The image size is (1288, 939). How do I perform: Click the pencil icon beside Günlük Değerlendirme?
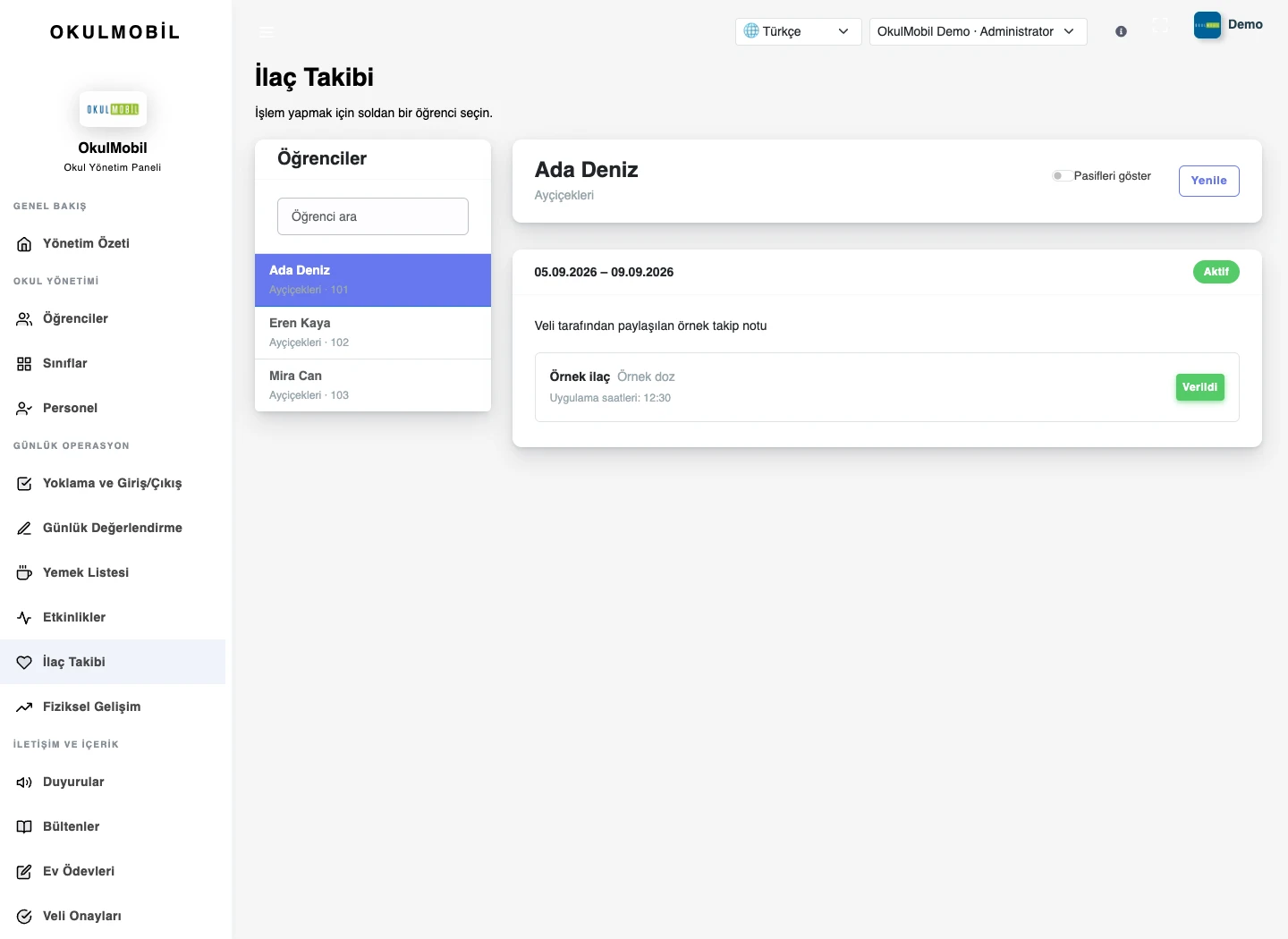tap(24, 528)
